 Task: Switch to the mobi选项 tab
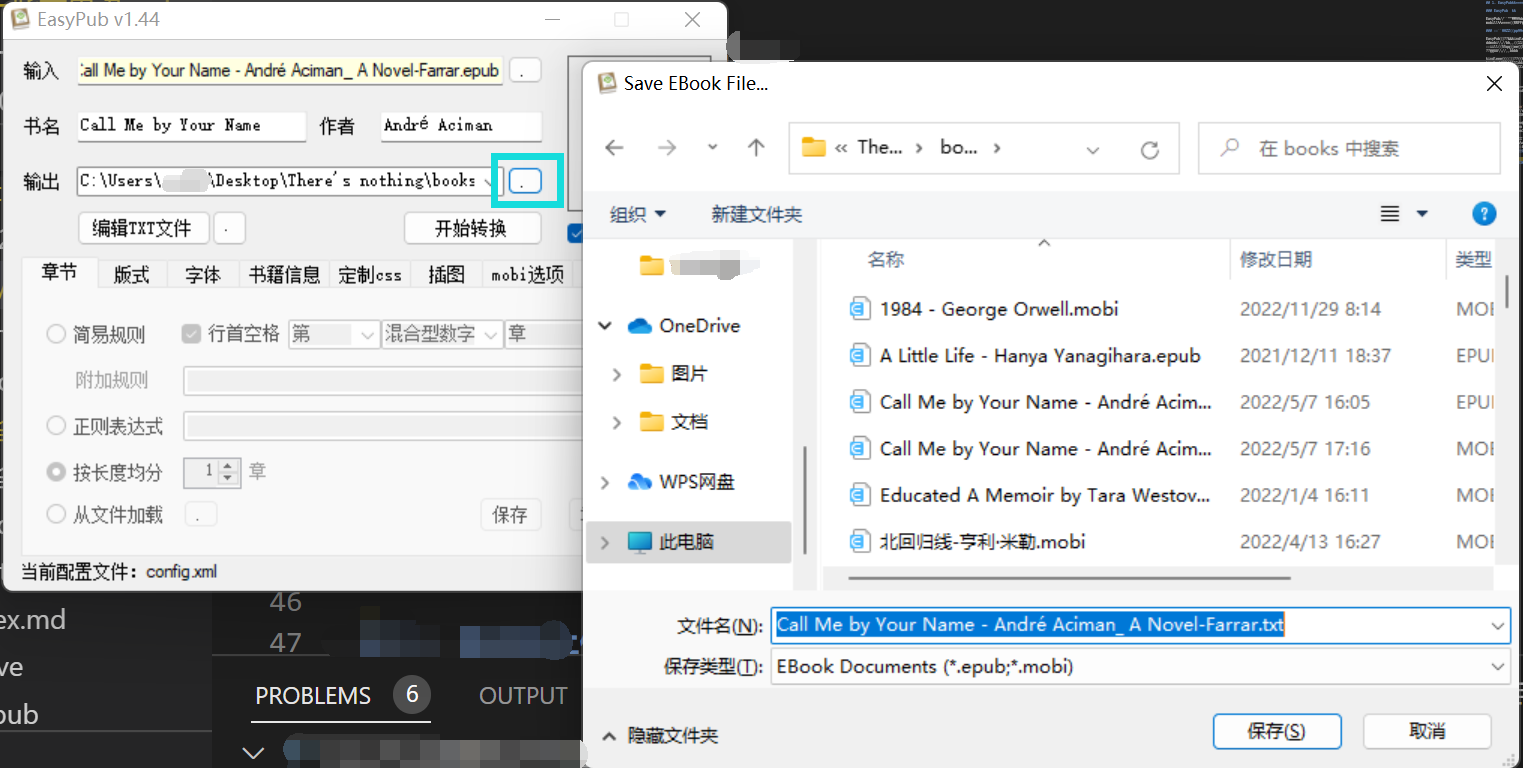click(x=528, y=275)
